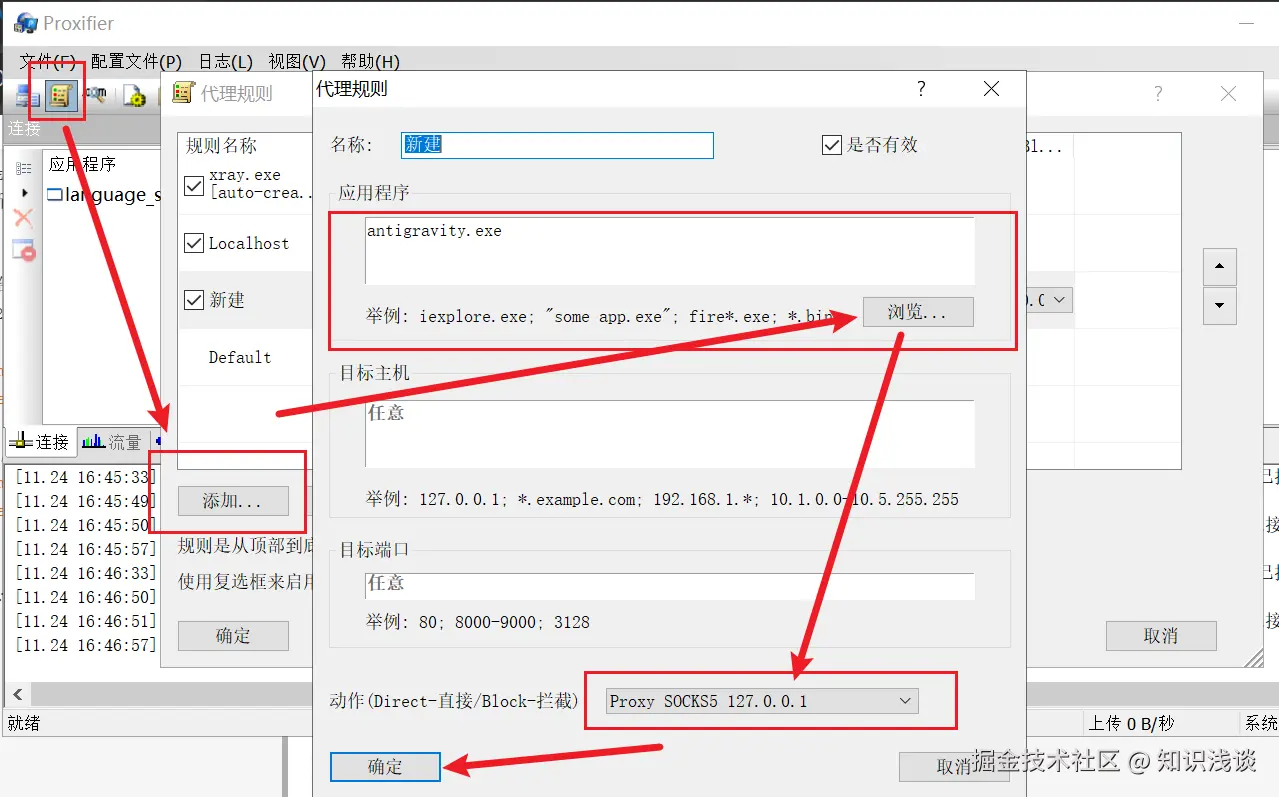1279x797 pixels.
Task: Click 取消 in the rules list window
Action: coord(1161,636)
